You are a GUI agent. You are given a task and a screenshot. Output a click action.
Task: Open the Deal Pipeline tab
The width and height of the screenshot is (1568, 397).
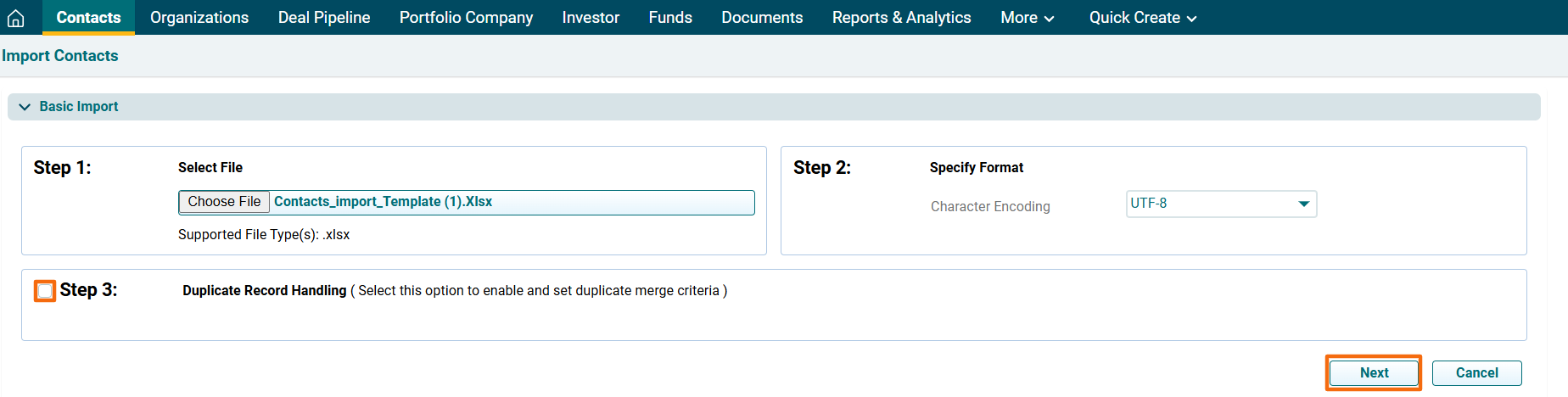324,18
